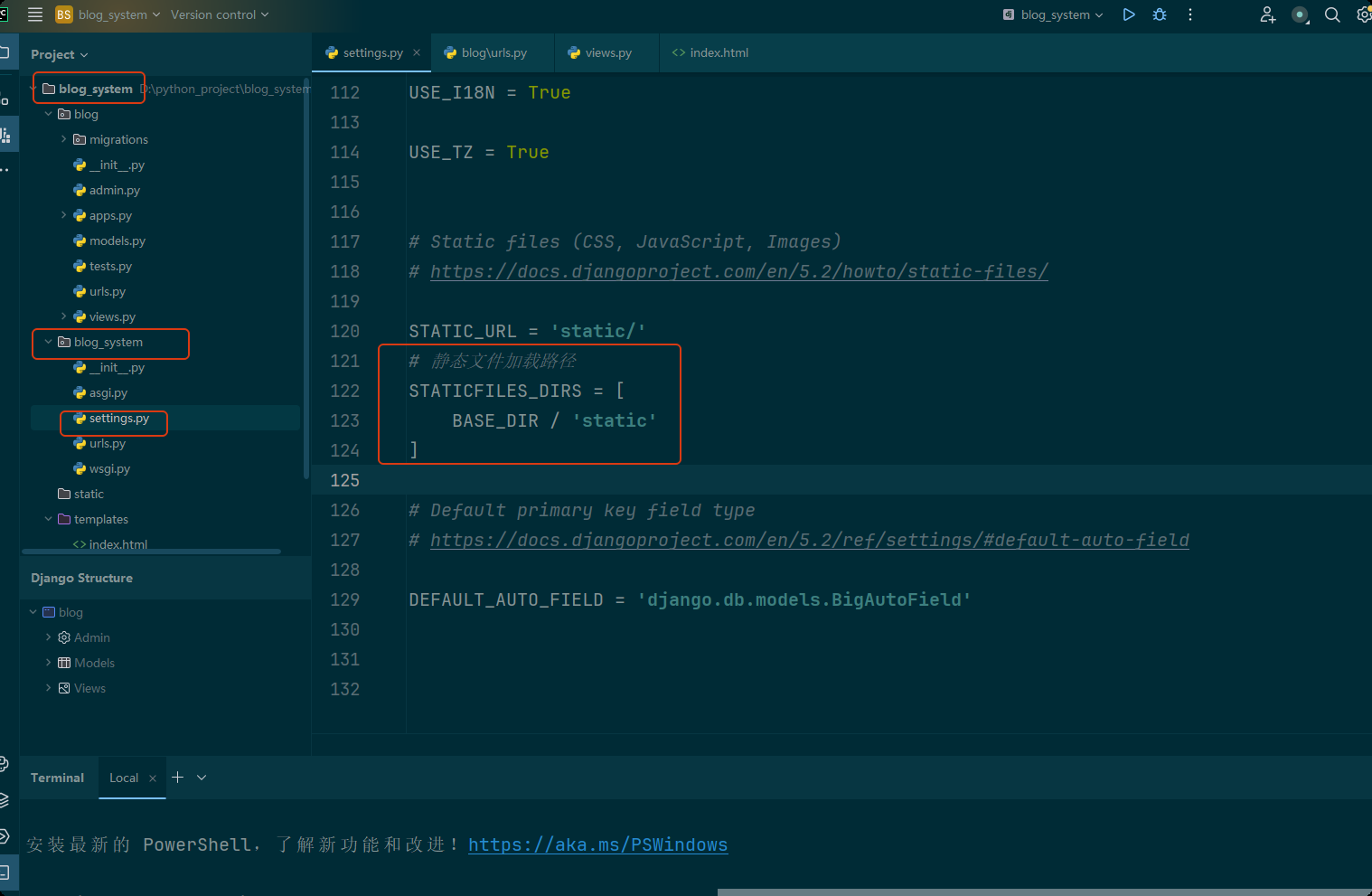Open the stacked-layers sidebar icon
Viewport: 1372px width, 896px height.
coord(5,800)
